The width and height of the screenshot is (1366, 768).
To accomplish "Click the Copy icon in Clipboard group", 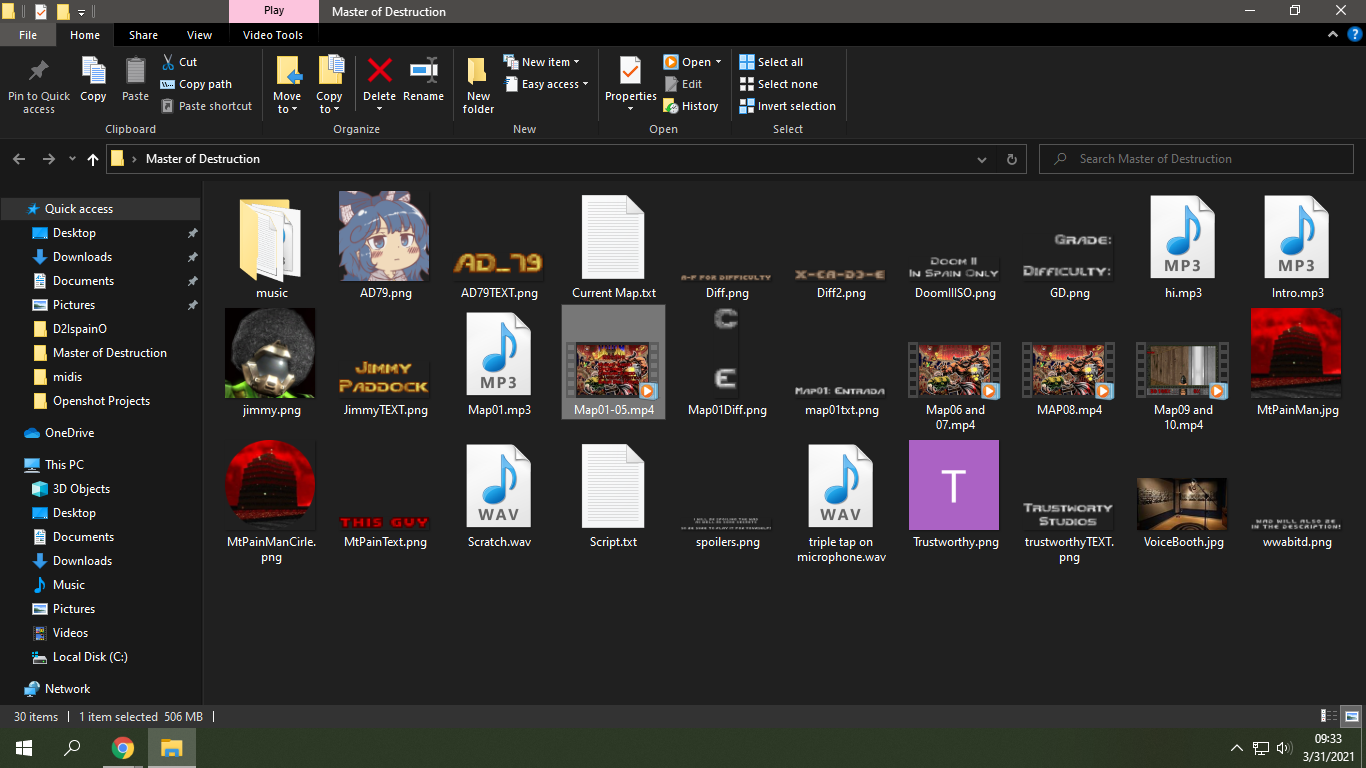I will click(x=93, y=71).
